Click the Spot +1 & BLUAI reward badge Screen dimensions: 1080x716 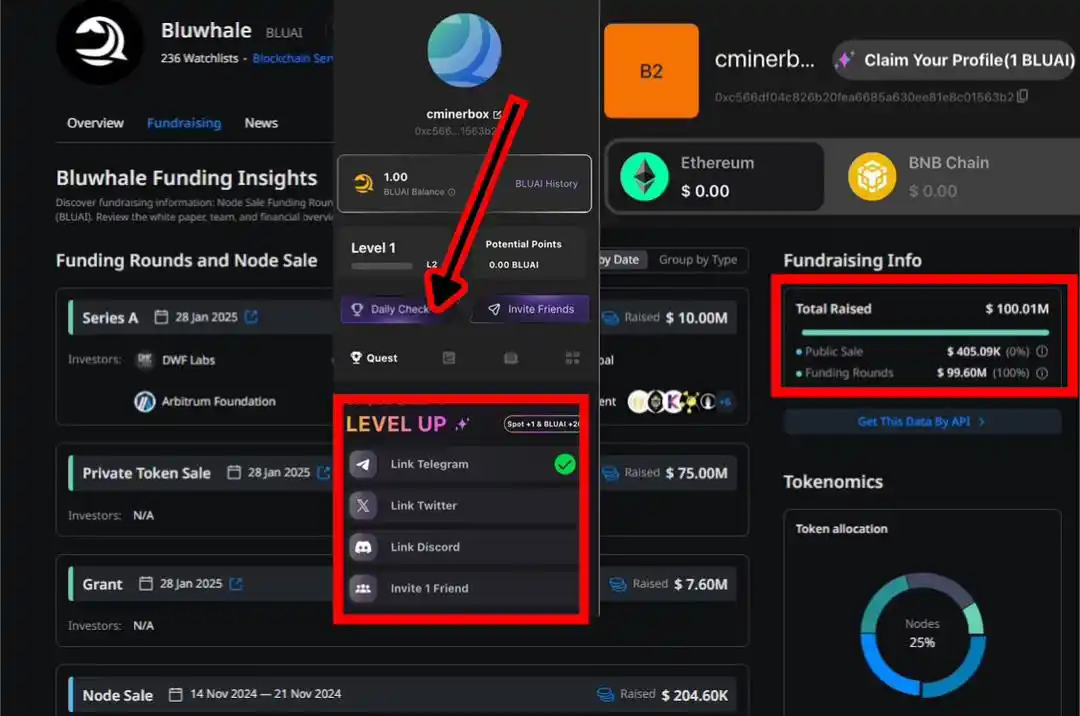pyautogui.click(x=542, y=424)
